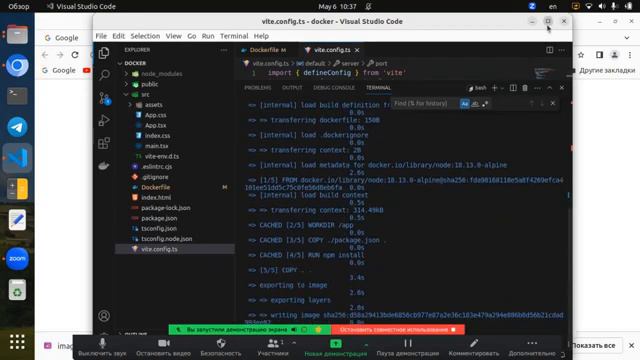Screen dimensions: 640x360
Task: Open the Help menu
Action: point(261,36)
